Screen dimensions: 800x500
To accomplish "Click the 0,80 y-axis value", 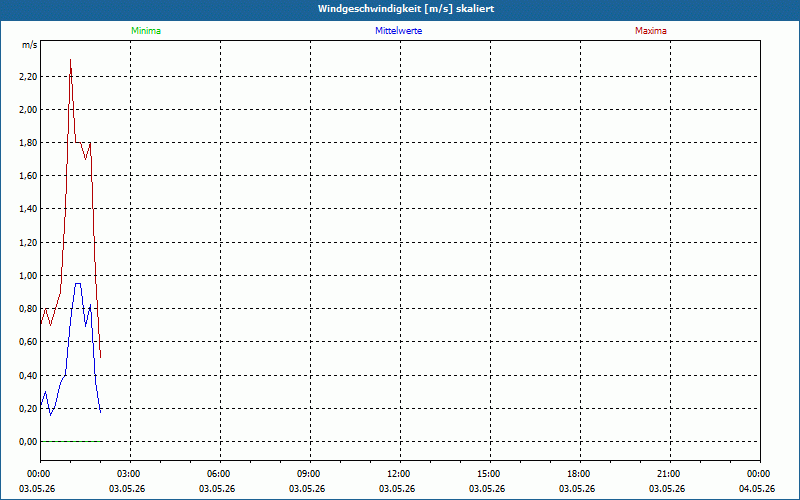I will [x=29, y=309].
